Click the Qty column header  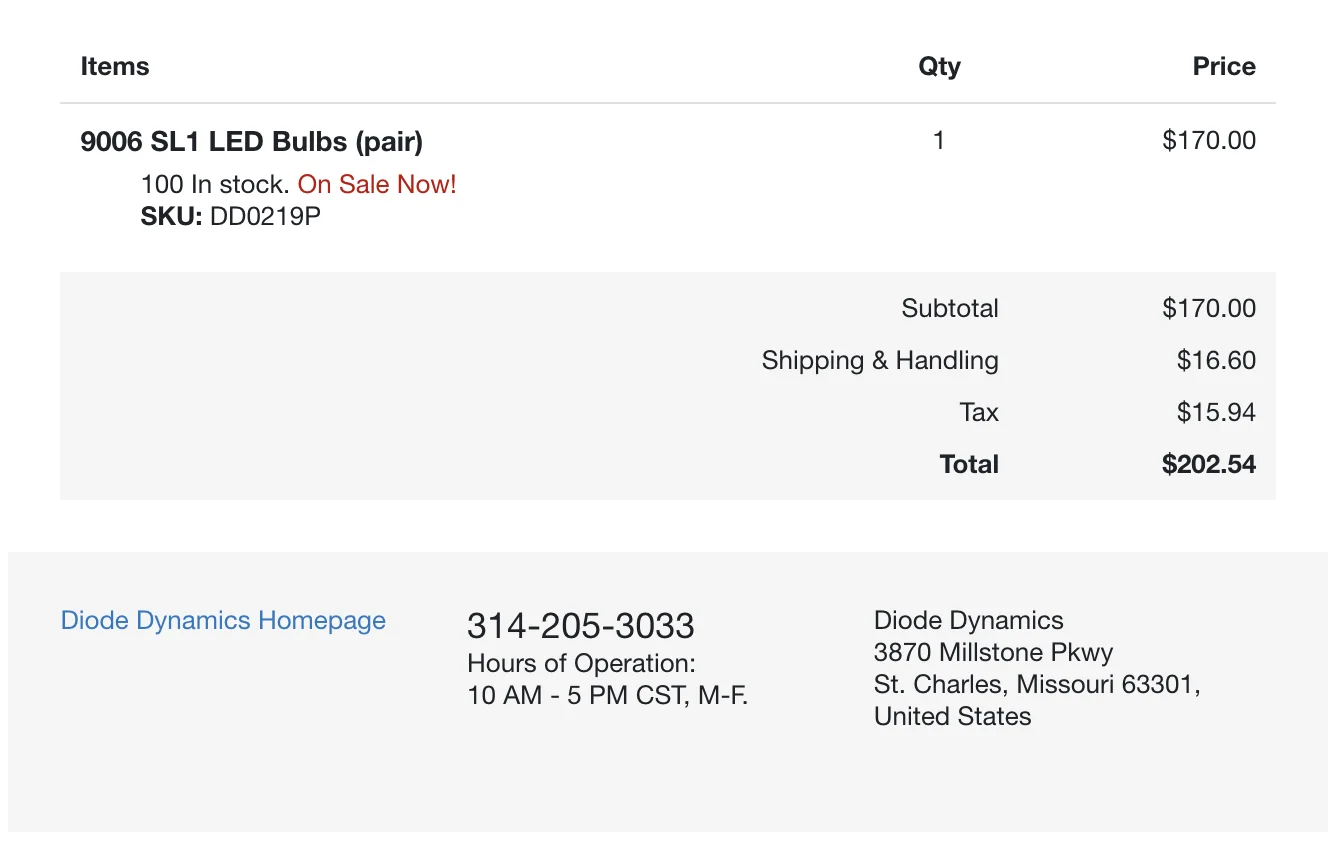[x=939, y=67]
